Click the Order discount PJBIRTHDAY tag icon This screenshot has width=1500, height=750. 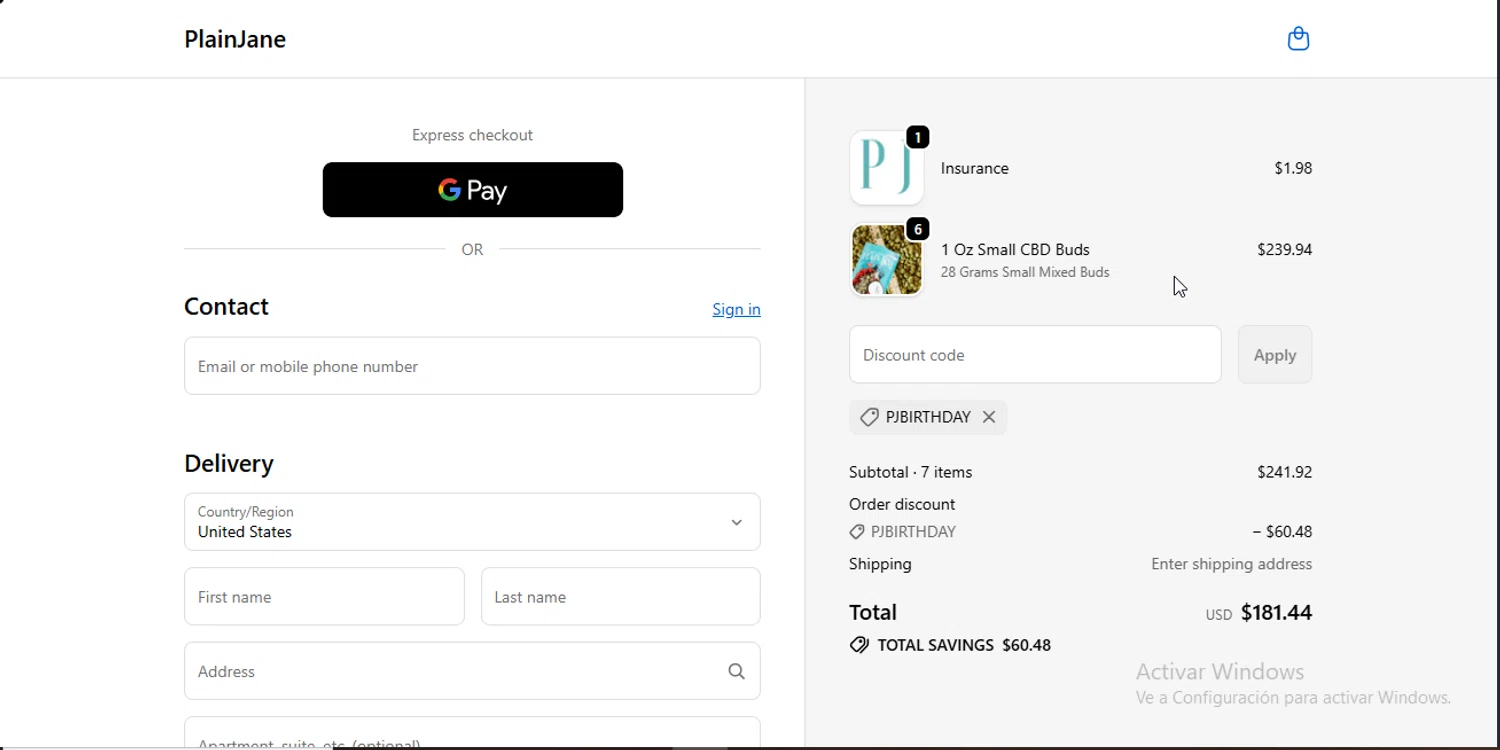pos(857,532)
